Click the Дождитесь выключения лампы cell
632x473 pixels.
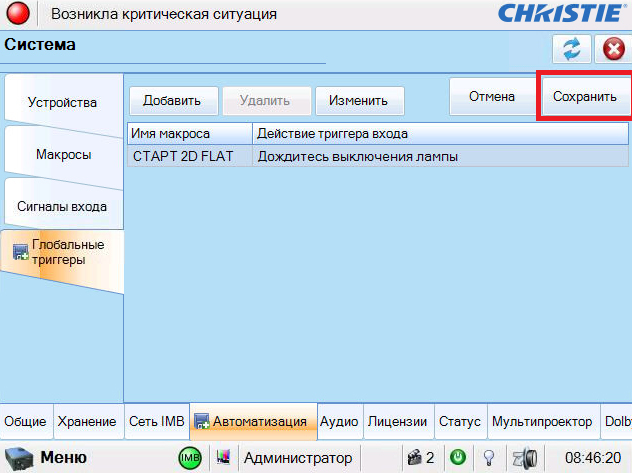tap(440, 156)
